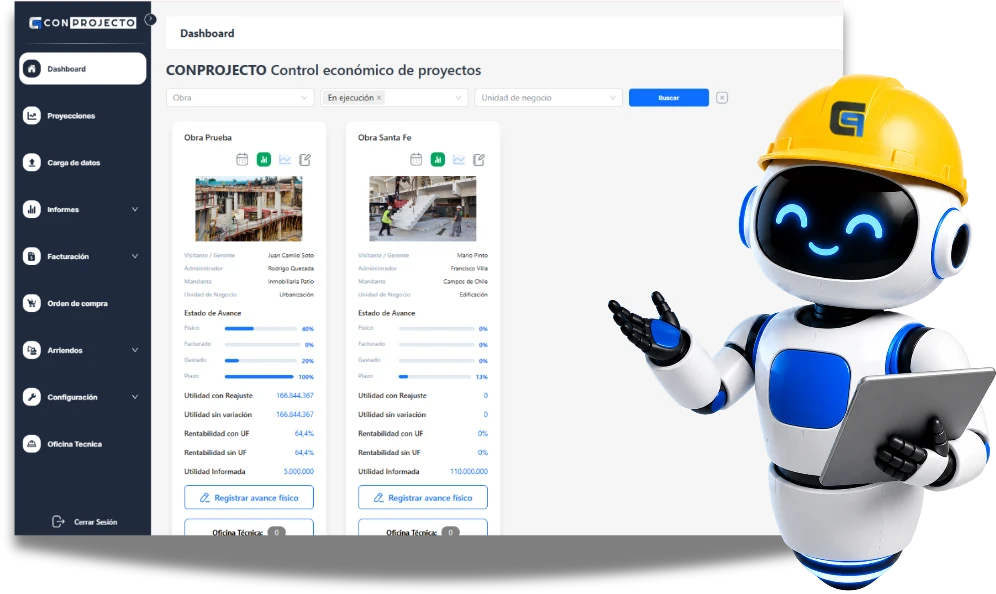996x594 pixels.
Task: Click edit icon on Obra Santa Fe card
Action: [x=479, y=159]
